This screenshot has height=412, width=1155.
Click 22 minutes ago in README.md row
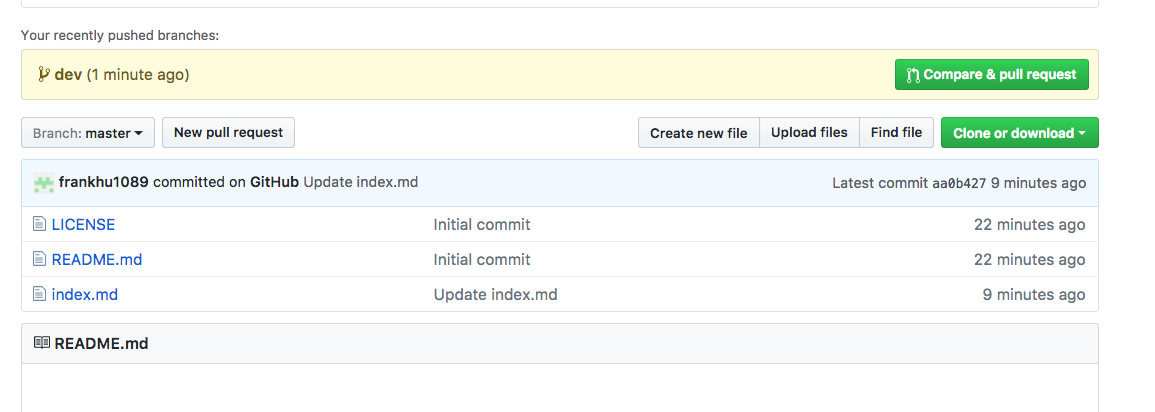[1030, 259]
